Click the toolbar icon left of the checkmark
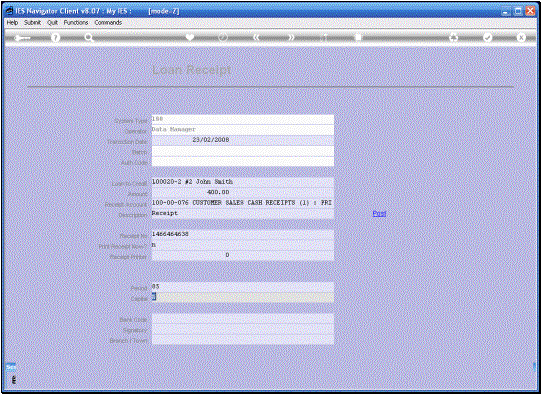 coord(453,37)
